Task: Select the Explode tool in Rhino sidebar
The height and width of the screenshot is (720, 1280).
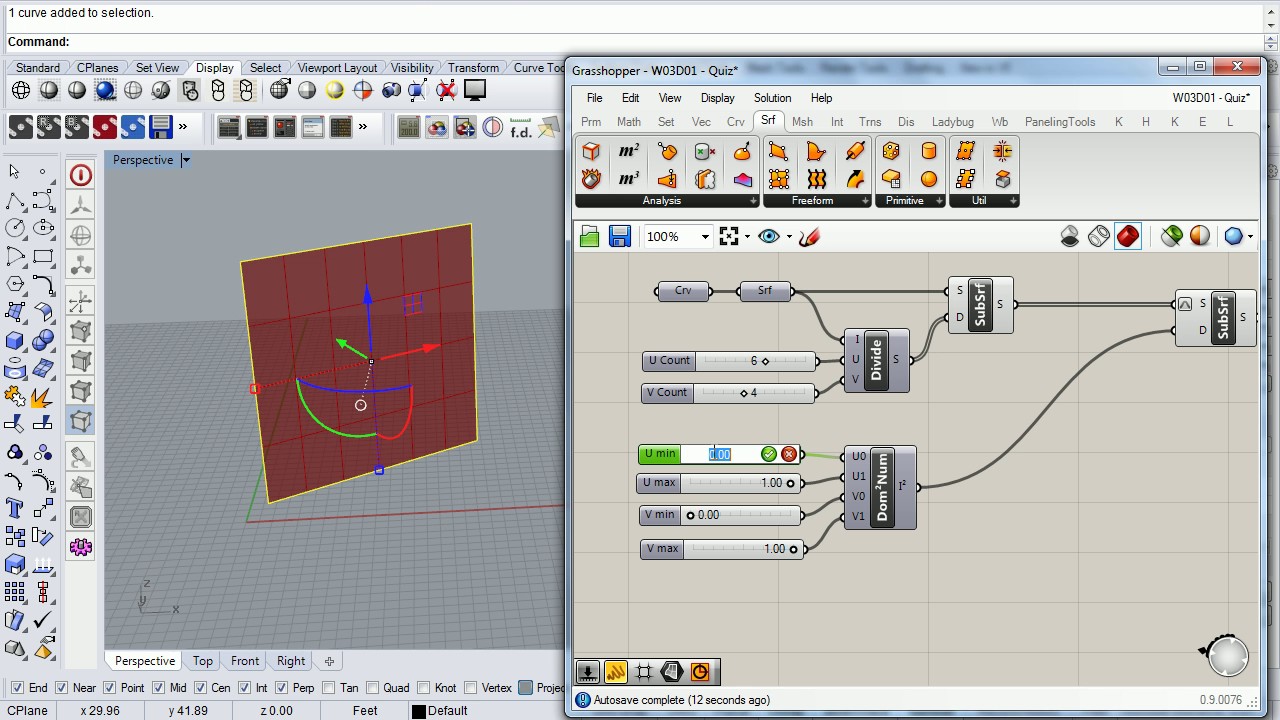Action: [x=42, y=397]
